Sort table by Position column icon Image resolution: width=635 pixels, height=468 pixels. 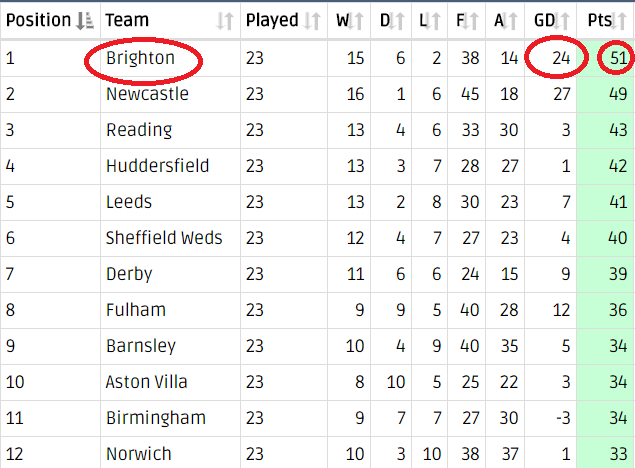click(x=85, y=21)
